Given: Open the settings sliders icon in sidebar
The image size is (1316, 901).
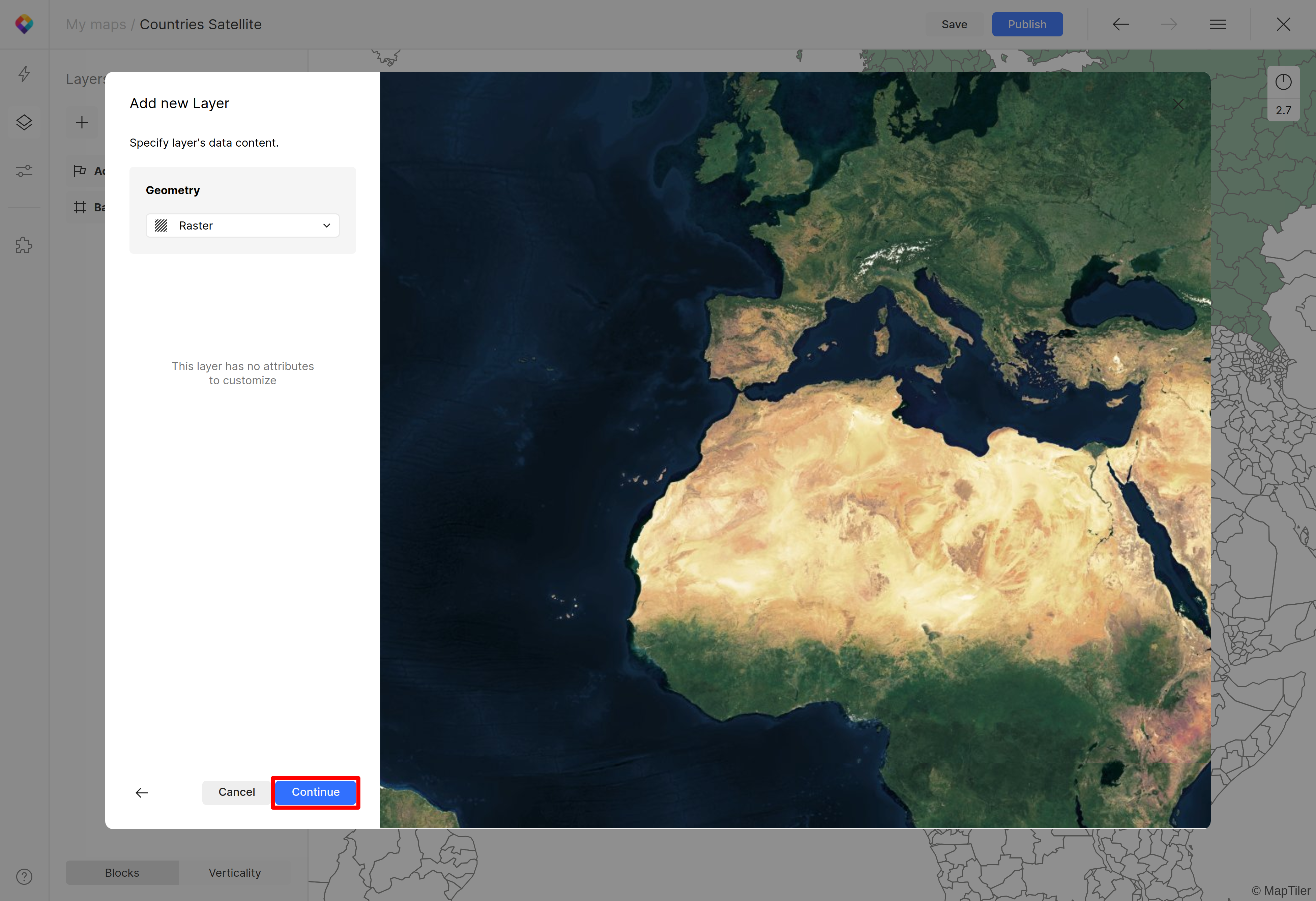Looking at the screenshot, I should point(24,170).
